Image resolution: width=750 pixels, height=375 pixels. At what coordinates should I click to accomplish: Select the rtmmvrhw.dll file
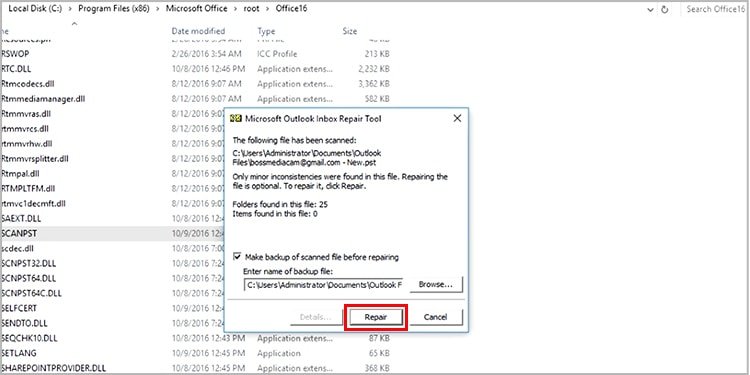point(27,143)
